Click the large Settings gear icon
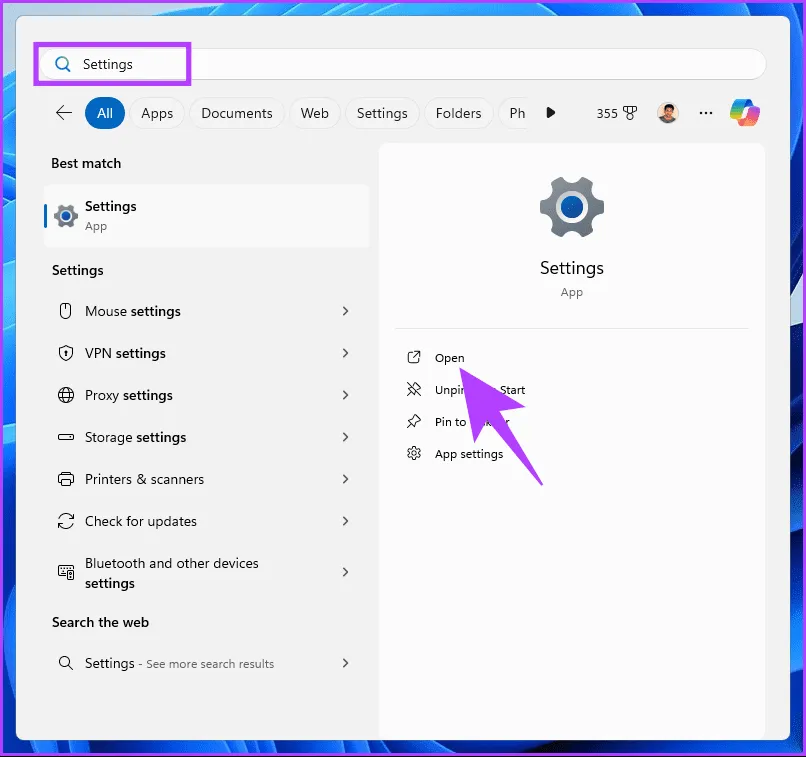Viewport: 806px width, 757px height. pos(571,207)
